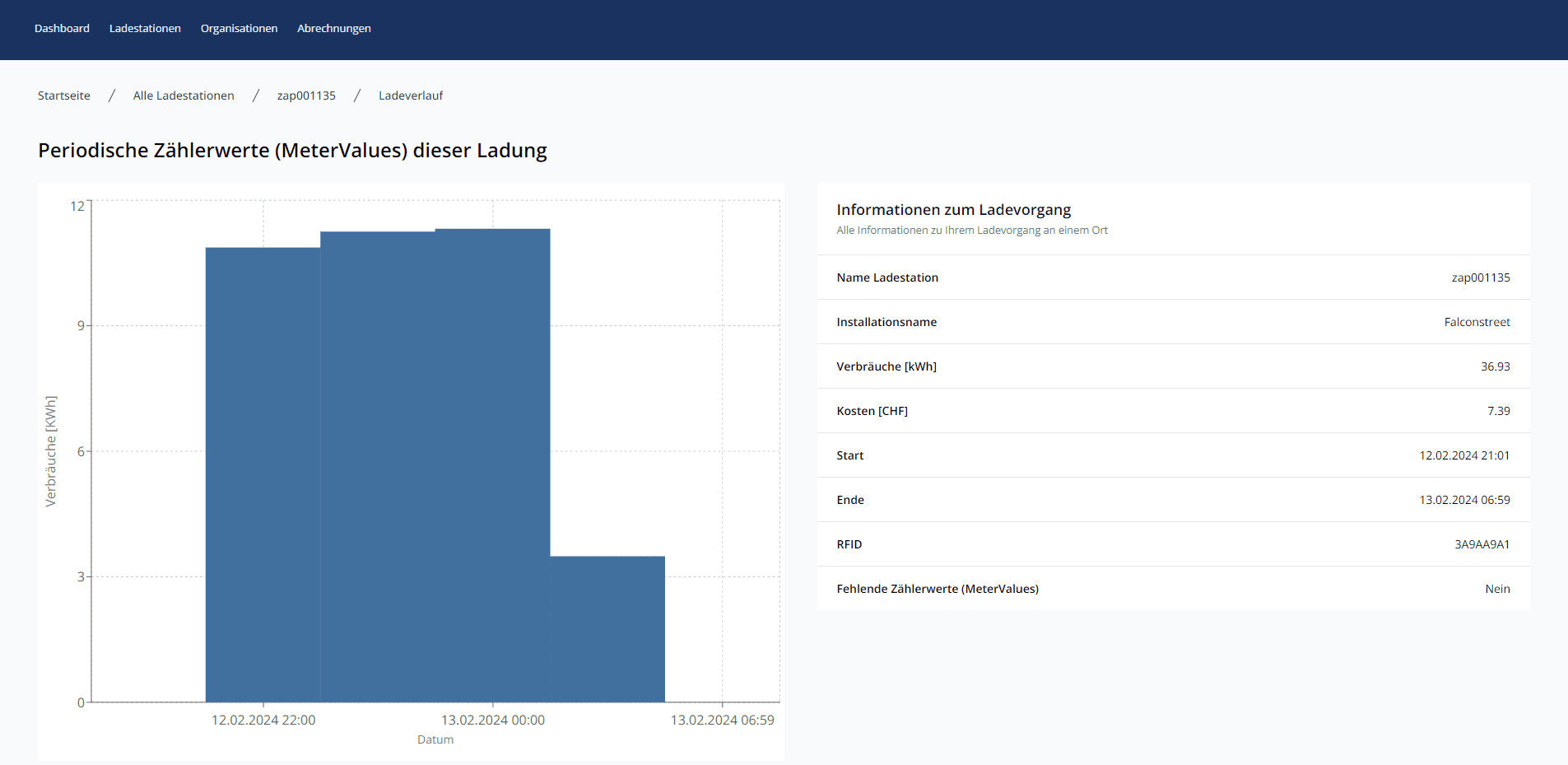The height and width of the screenshot is (765, 1568).
Task: Click the RFID value 3A9AA9A1
Action: [x=1482, y=544]
